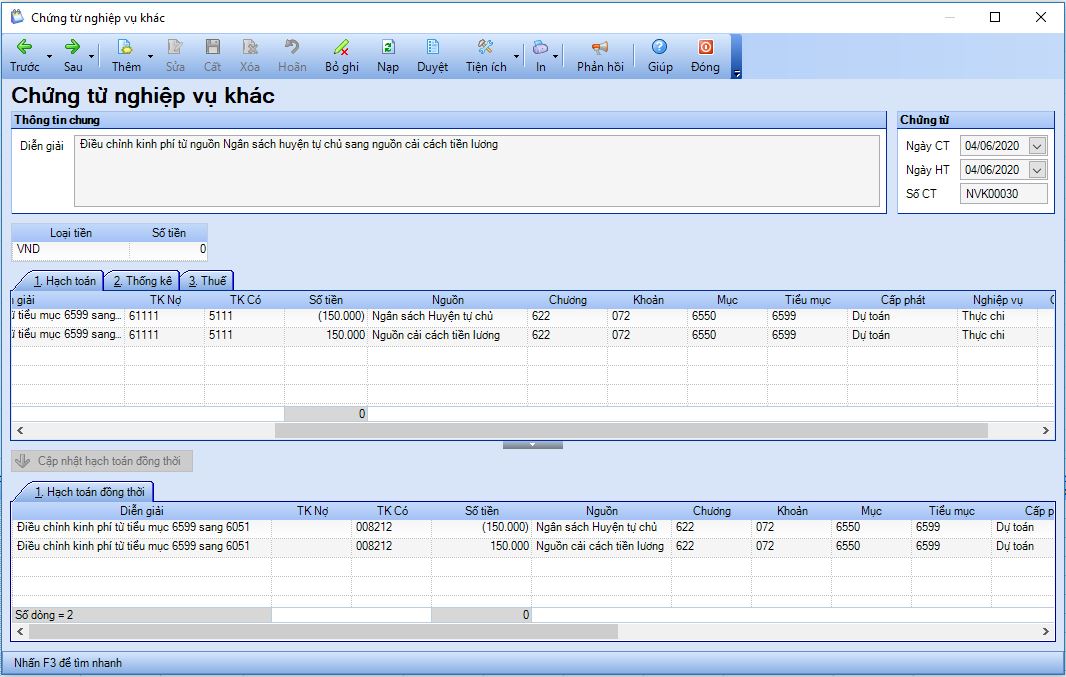This screenshot has width=1066, height=677.
Task: Expand the Sau dropdown arrow
Action: point(92,56)
